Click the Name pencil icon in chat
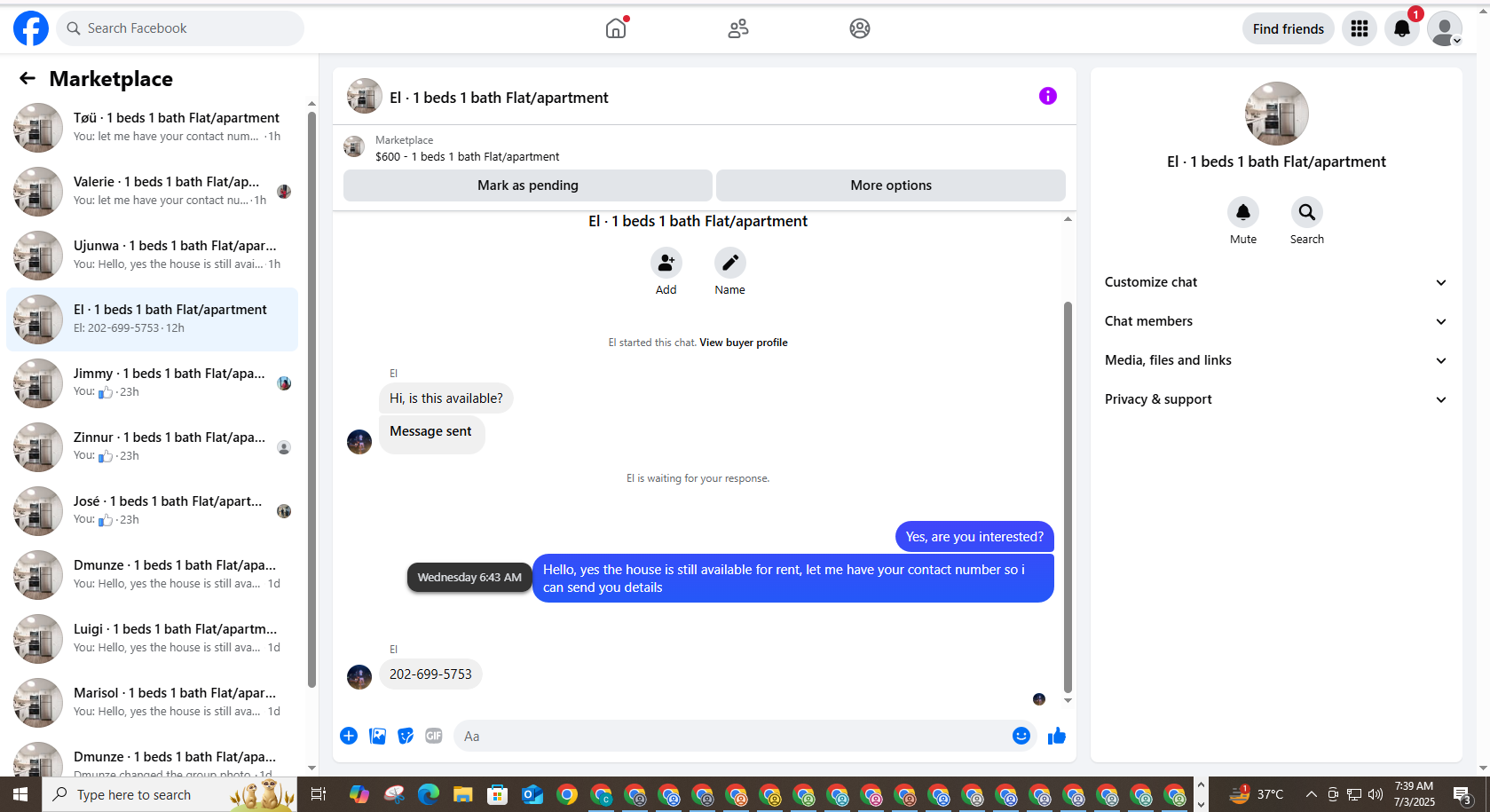The image size is (1490, 812). [729, 263]
